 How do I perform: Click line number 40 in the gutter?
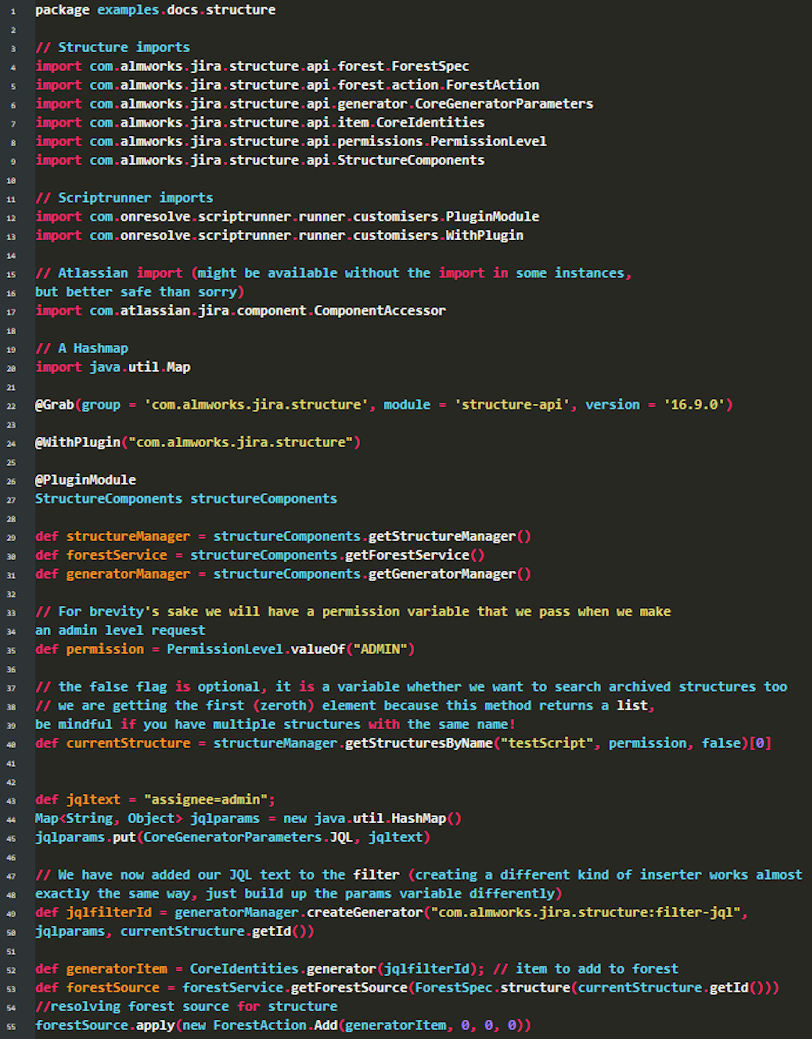[11, 745]
